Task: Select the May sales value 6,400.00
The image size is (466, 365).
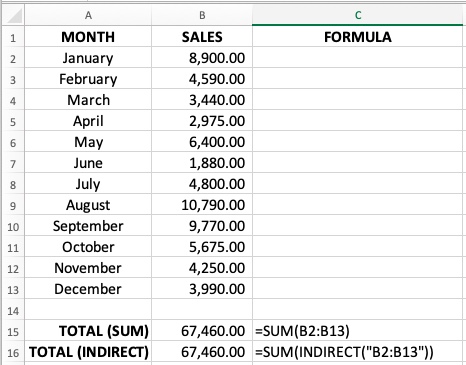Action: coord(202,142)
